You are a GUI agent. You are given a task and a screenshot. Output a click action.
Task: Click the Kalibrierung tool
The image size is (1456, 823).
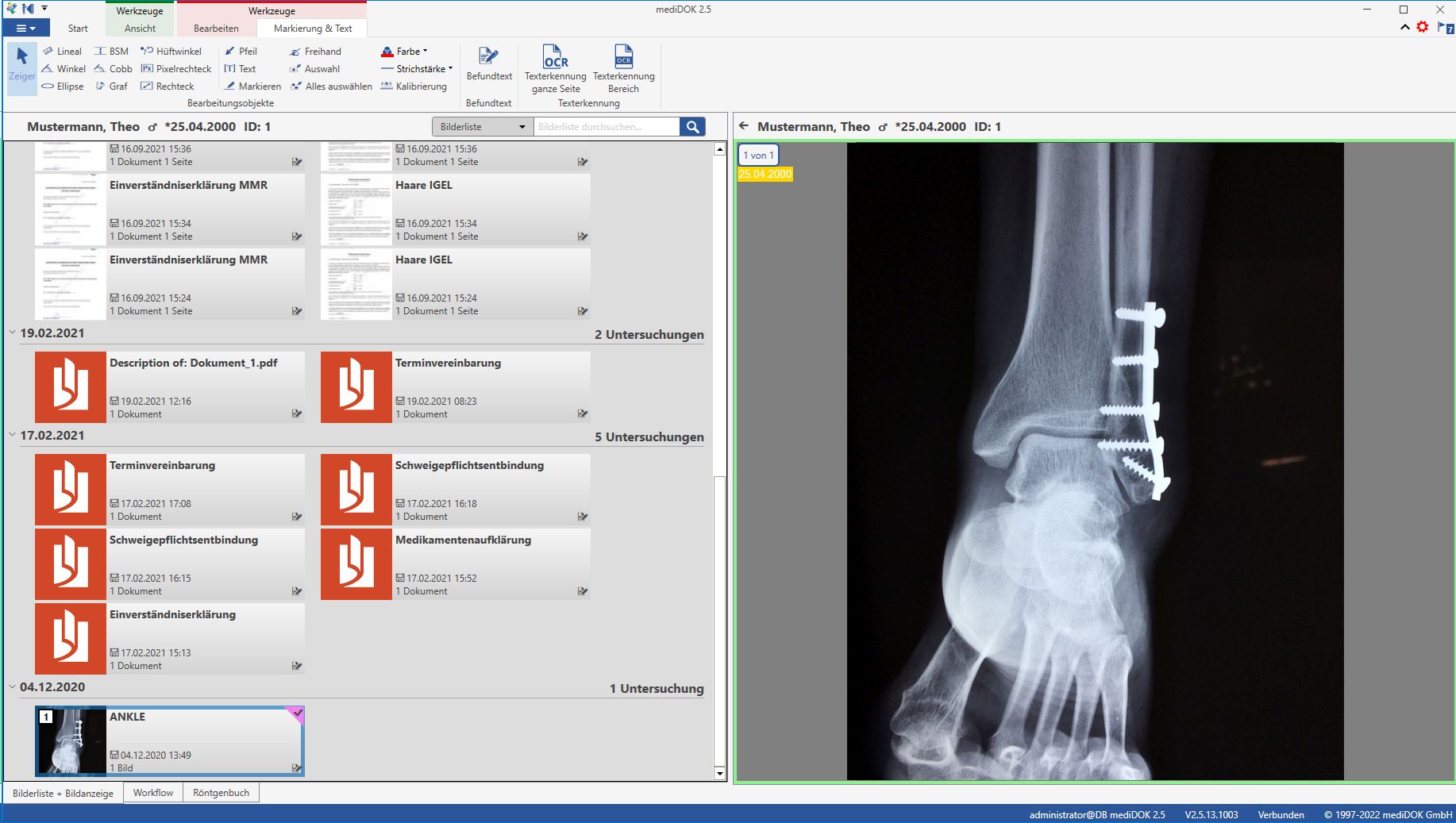pyautogui.click(x=414, y=87)
